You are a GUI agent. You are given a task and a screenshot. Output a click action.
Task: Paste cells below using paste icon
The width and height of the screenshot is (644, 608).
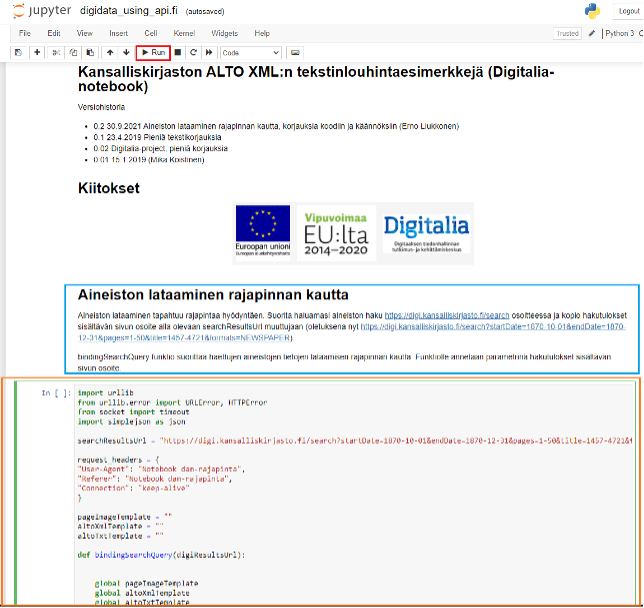(x=88, y=51)
